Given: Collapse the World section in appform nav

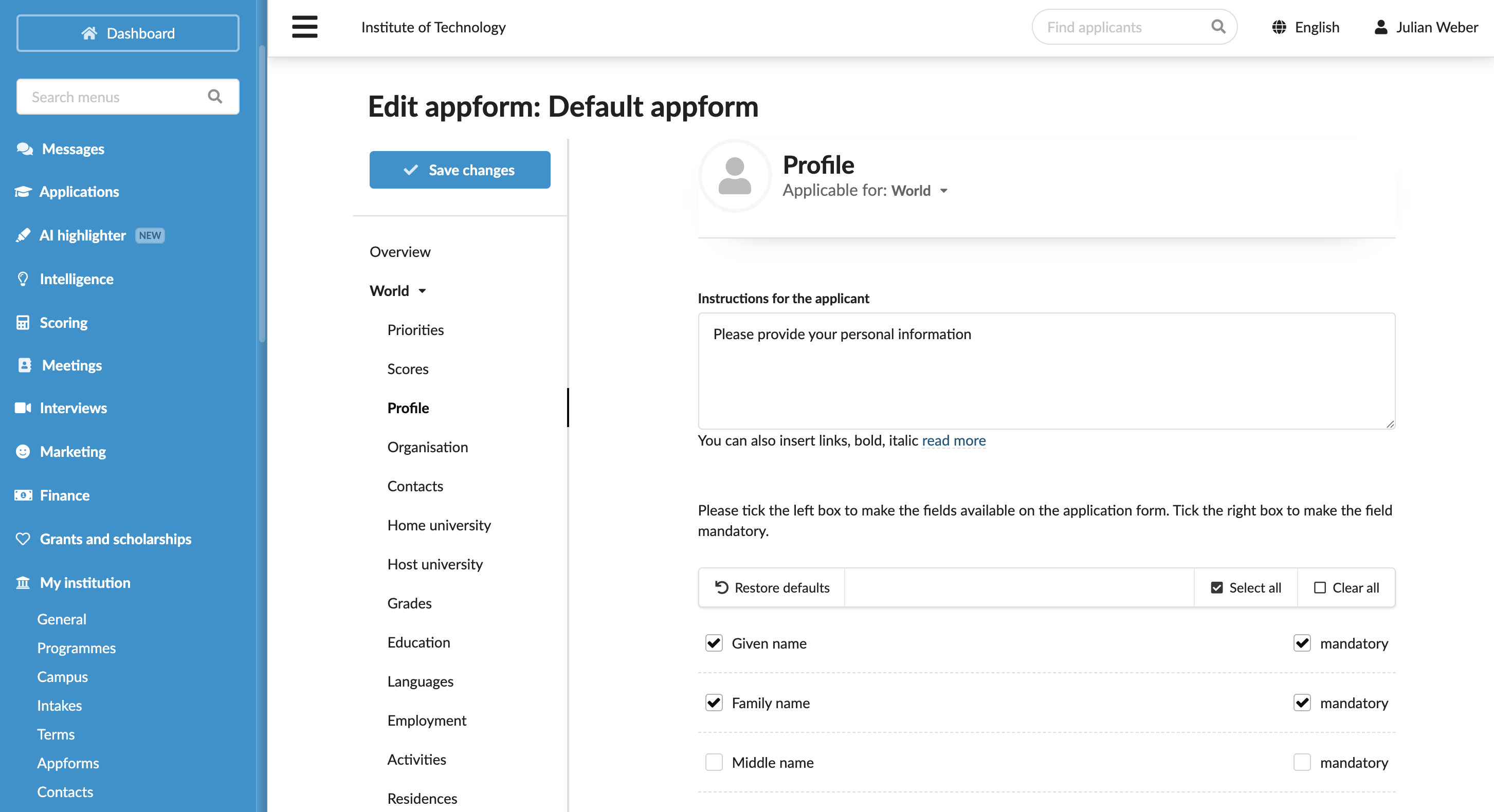Looking at the screenshot, I should pyautogui.click(x=398, y=290).
